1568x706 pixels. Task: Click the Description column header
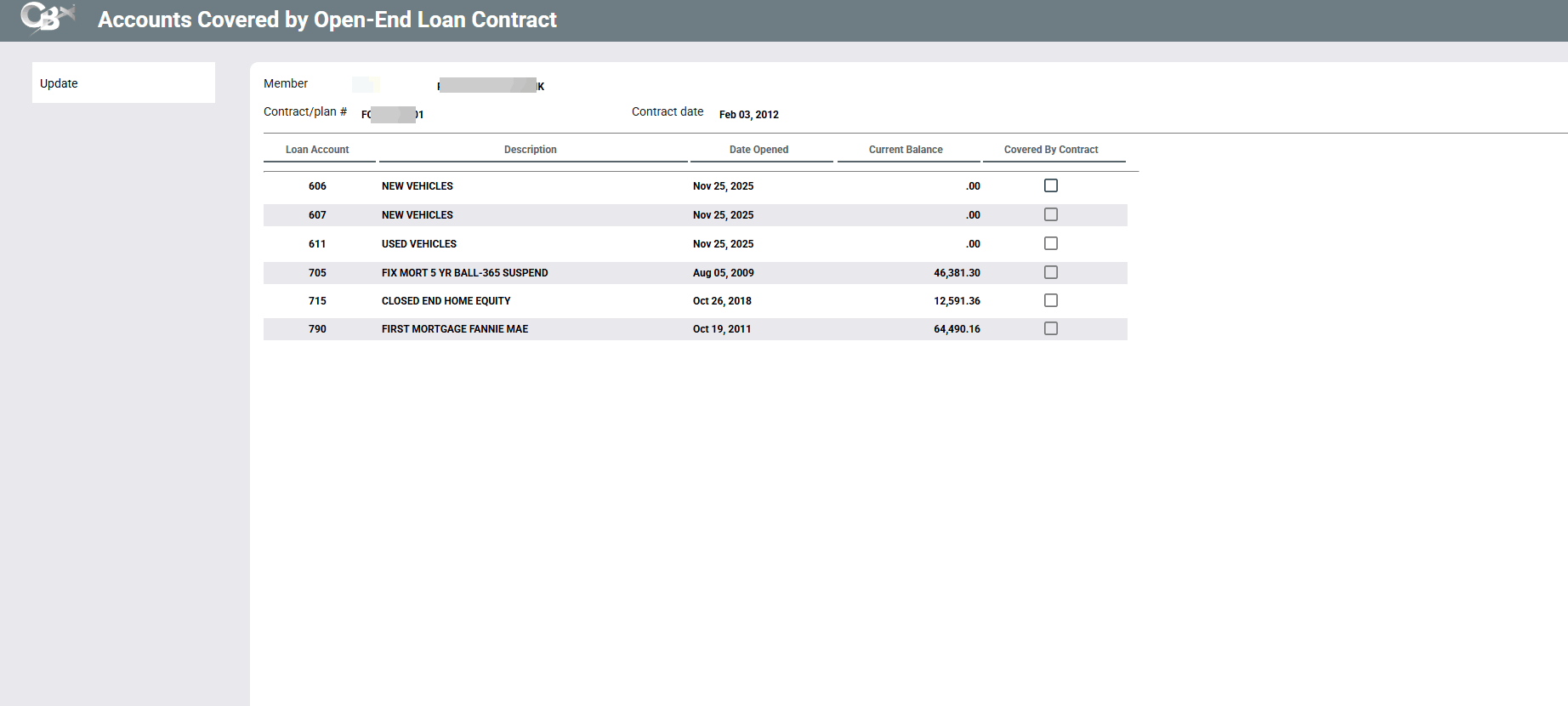pyautogui.click(x=531, y=150)
